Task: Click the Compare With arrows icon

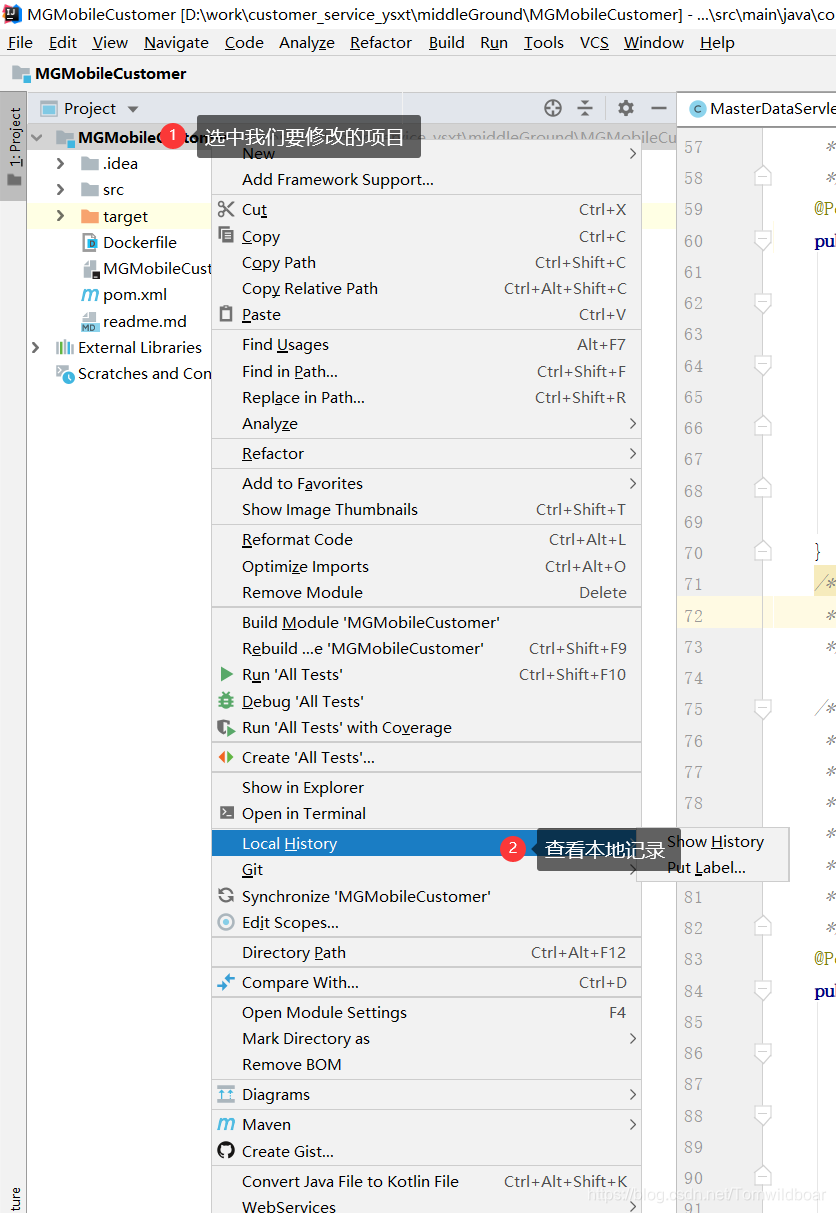Action: click(x=226, y=982)
